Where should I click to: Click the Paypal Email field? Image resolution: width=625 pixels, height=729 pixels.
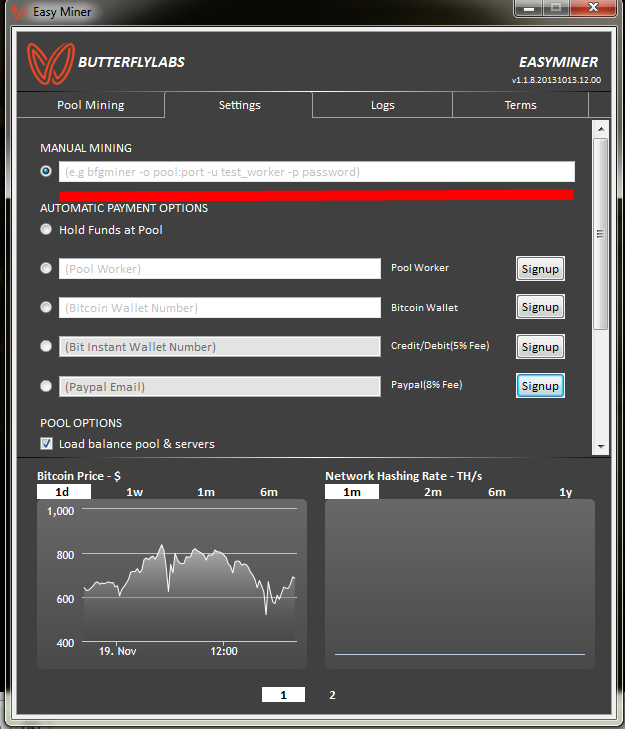click(219, 387)
